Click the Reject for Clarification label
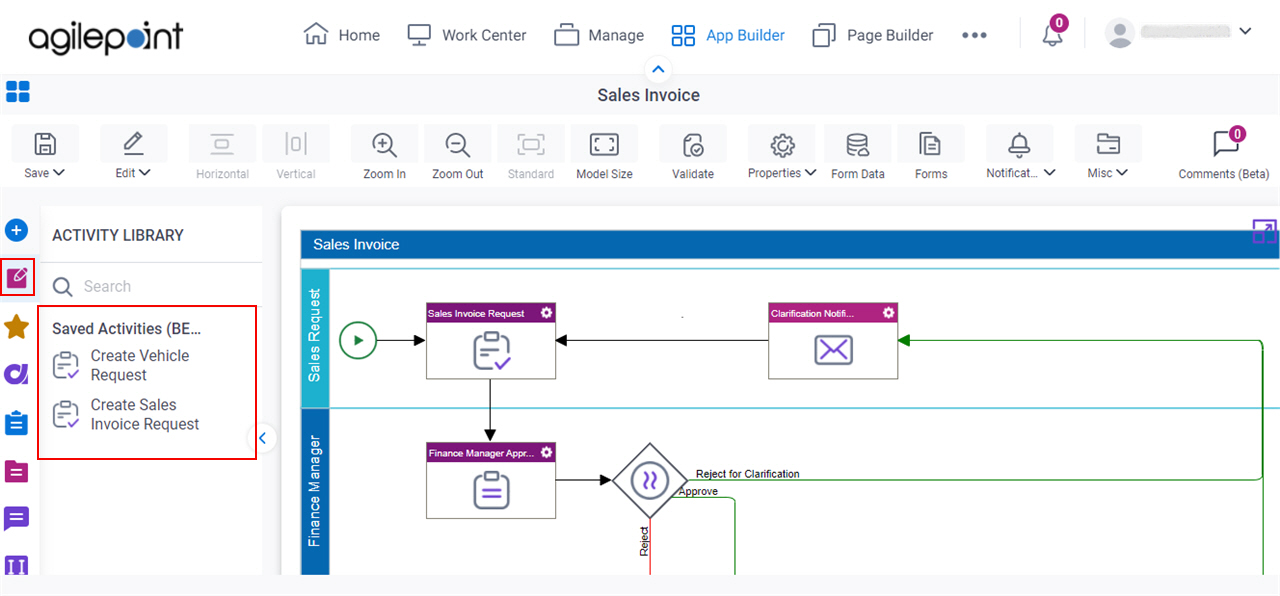The image size is (1280, 596). (748, 474)
